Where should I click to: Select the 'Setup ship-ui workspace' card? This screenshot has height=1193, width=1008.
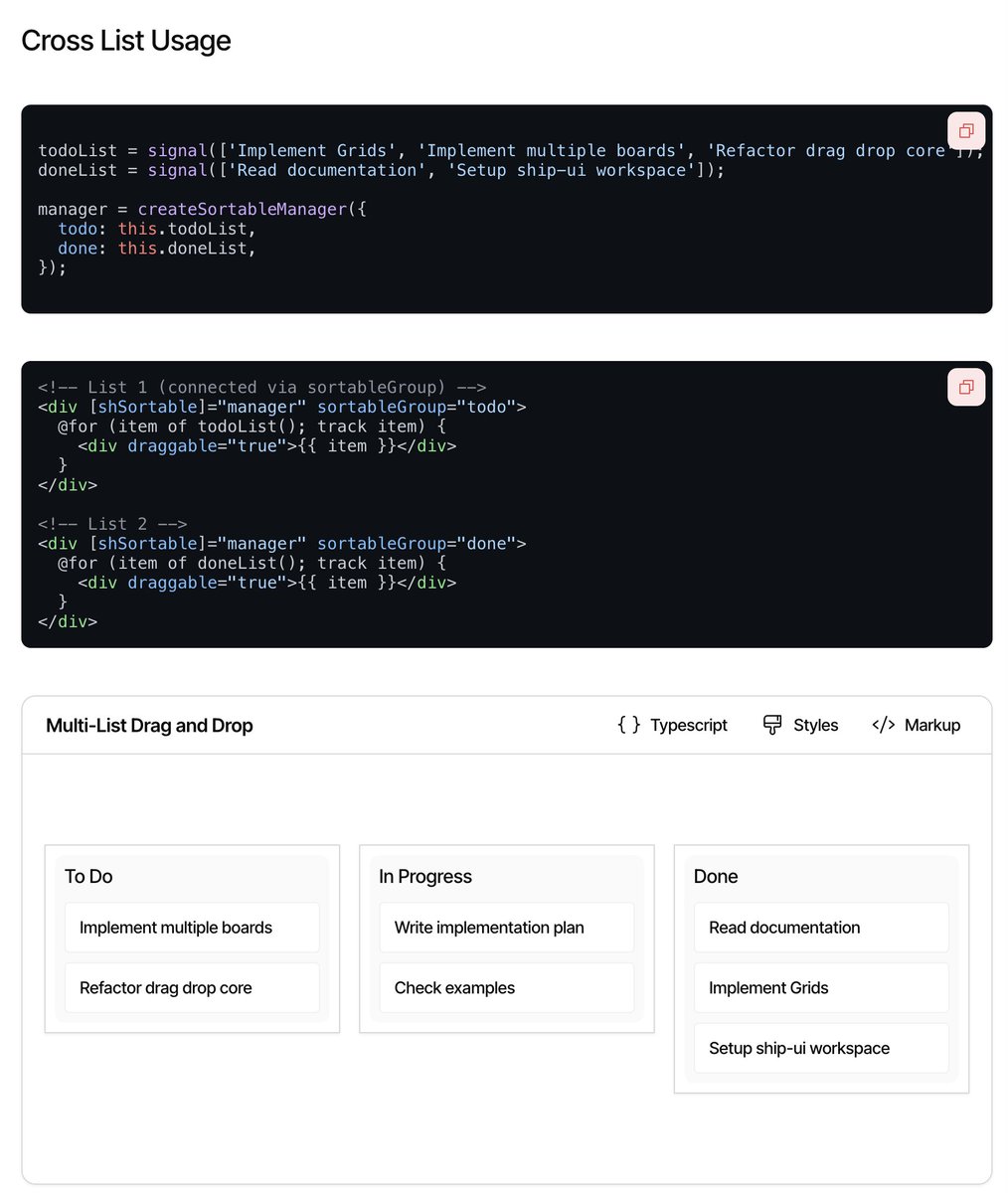(821, 1049)
